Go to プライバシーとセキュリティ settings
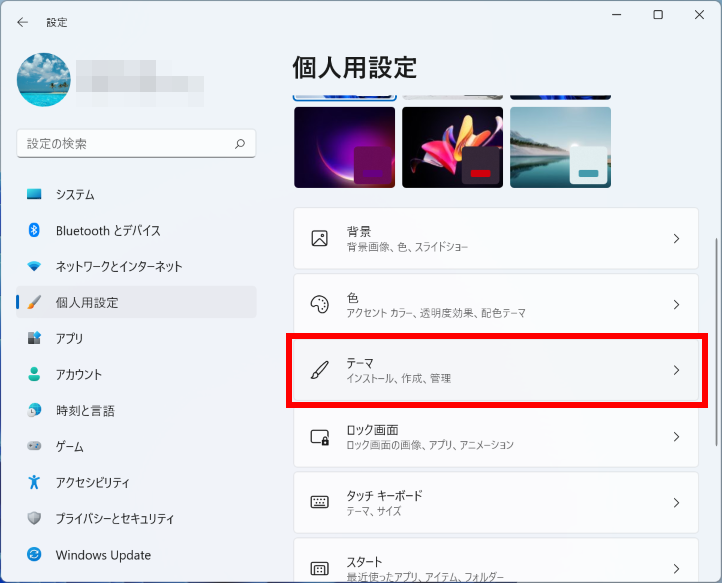 (x=136, y=518)
